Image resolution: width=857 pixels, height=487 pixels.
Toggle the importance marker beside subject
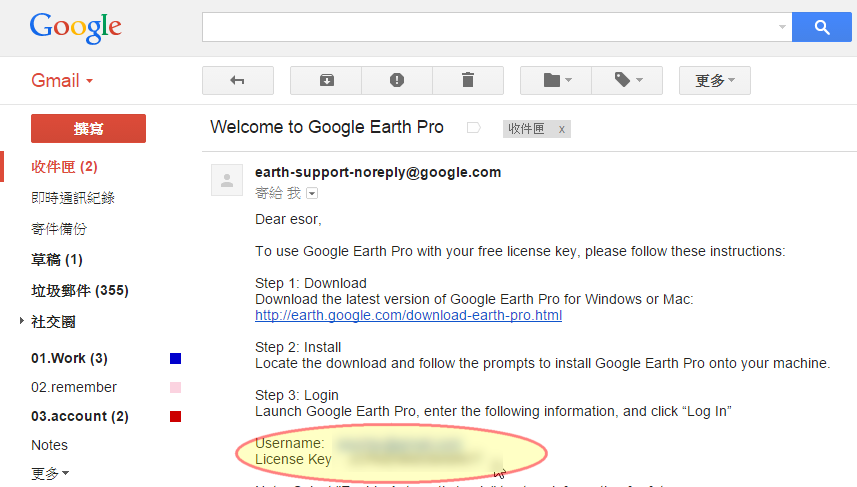point(474,128)
